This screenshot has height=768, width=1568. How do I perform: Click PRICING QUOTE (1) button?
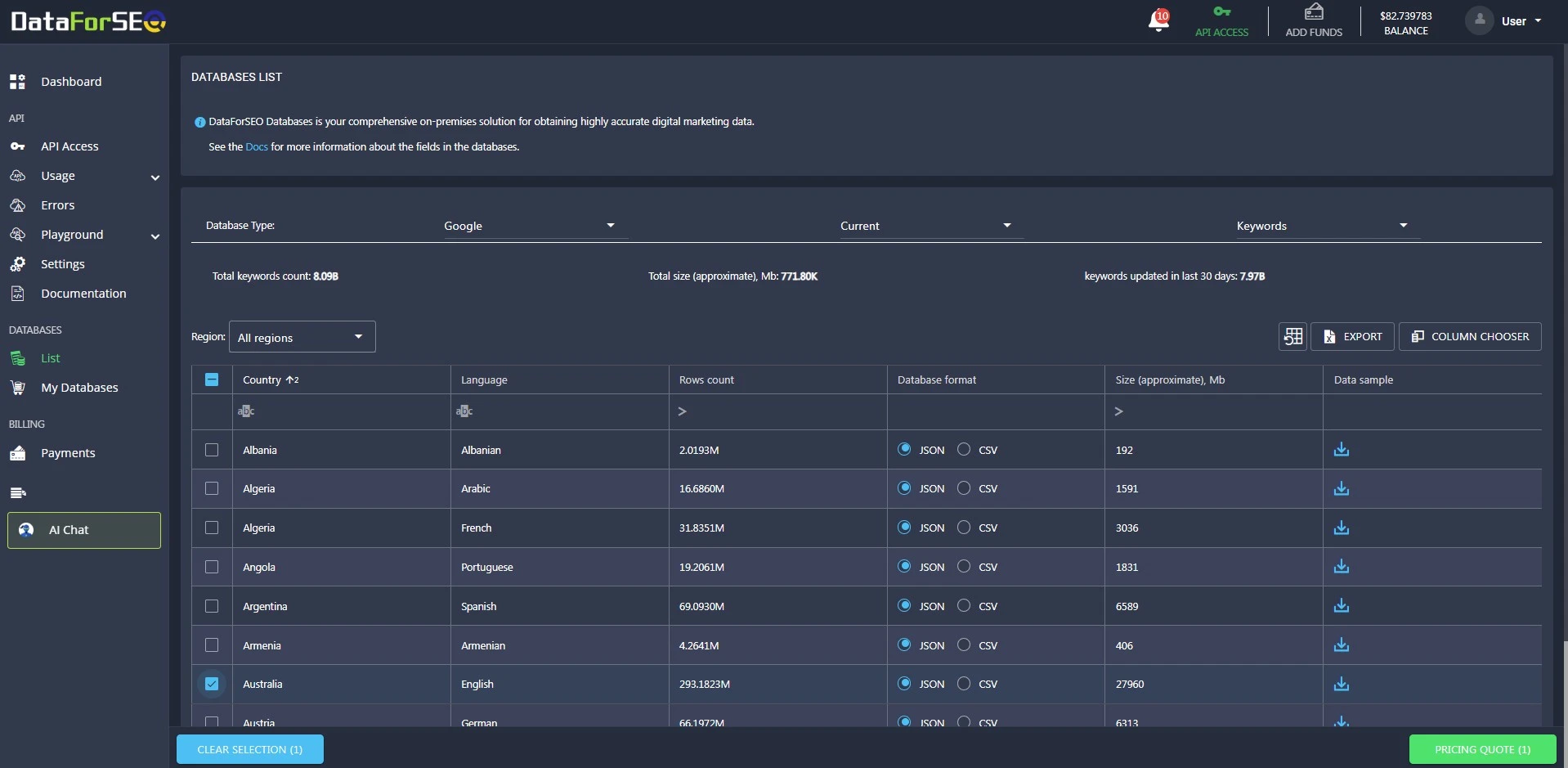click(1482, 749)
